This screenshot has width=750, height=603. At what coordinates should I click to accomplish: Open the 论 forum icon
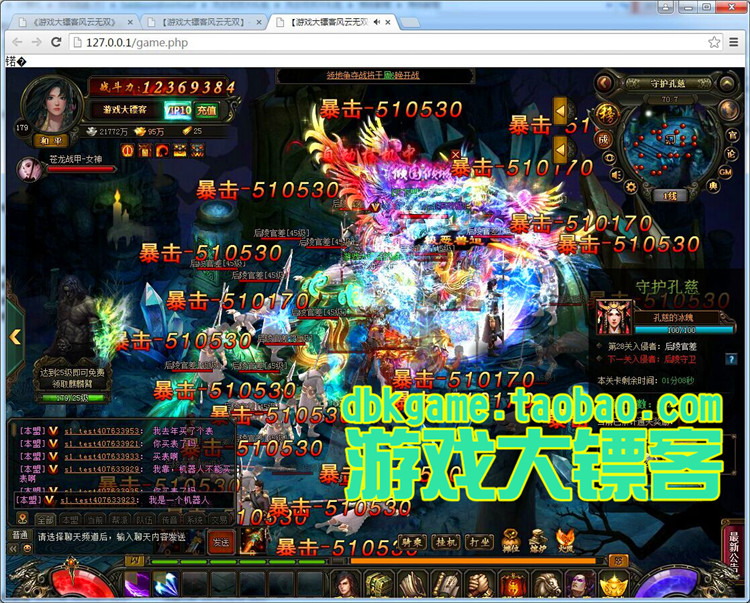coord(732,154)
